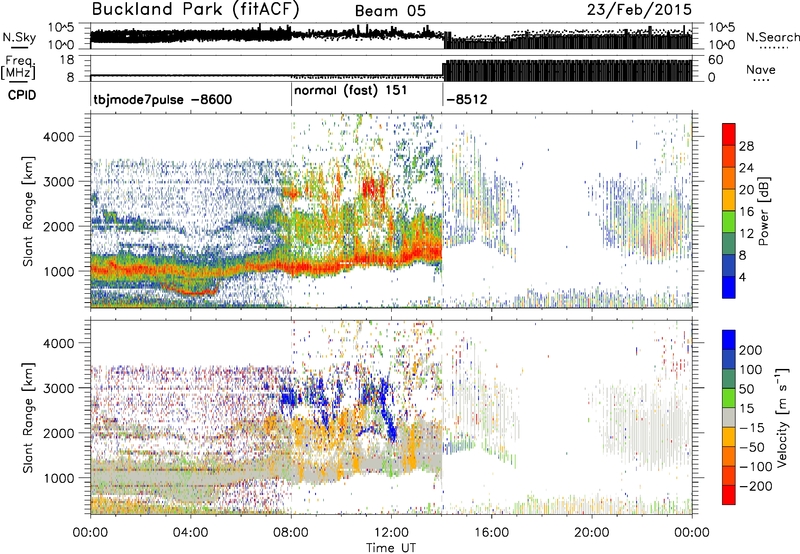Select the "-50" value on the velocity colorbar
The image size is (800, 554).
tap(752, 447)
